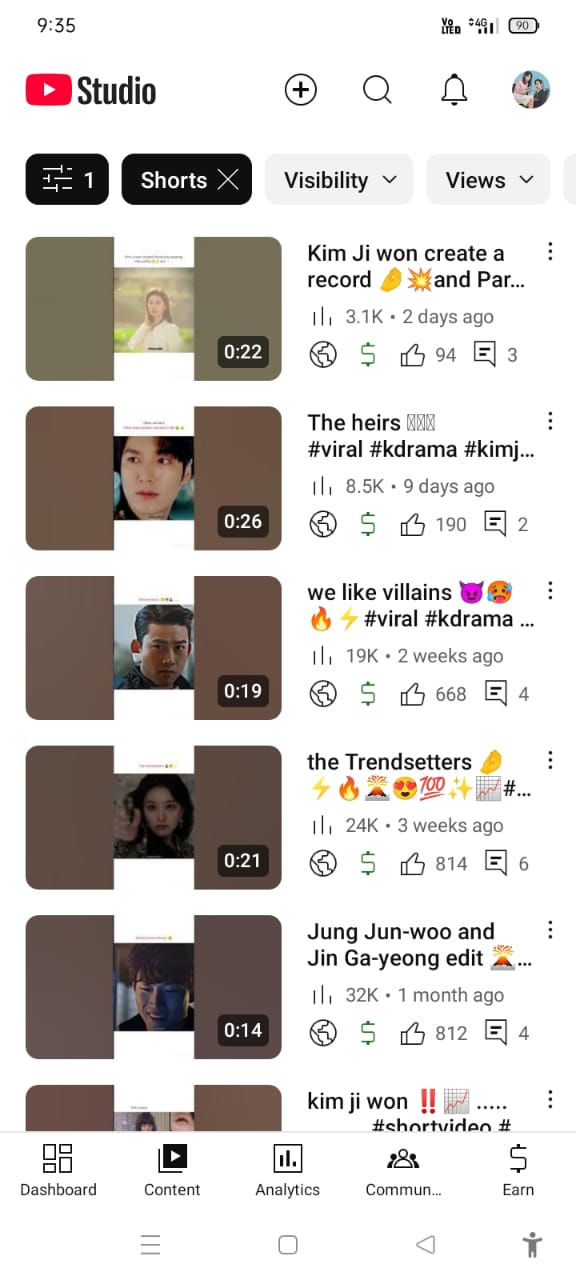Expand the Views filter dropdown
Viewport: 576px width, 1280px height.
[488, 180]
